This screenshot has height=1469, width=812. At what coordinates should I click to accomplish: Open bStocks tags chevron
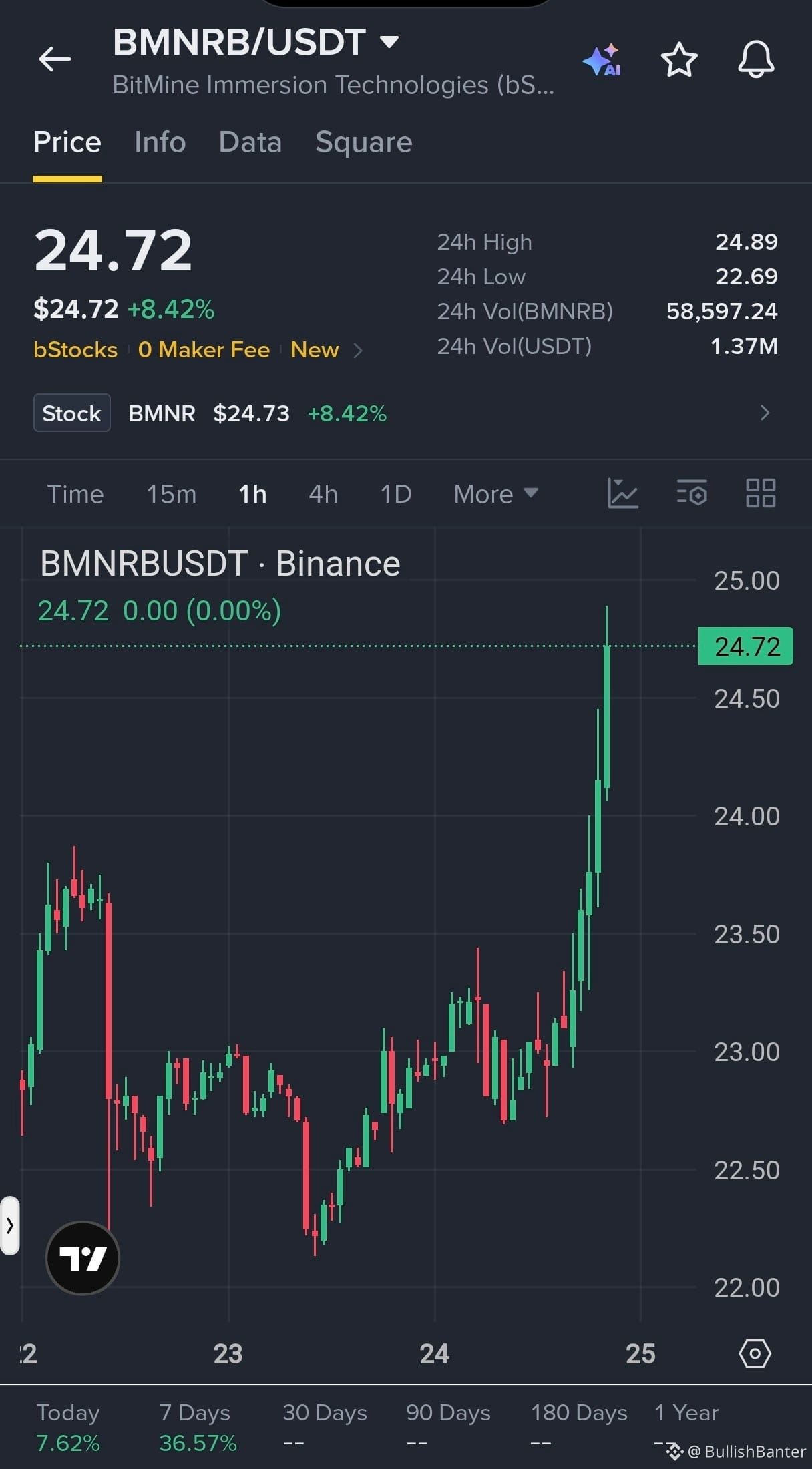click(358, 350)
